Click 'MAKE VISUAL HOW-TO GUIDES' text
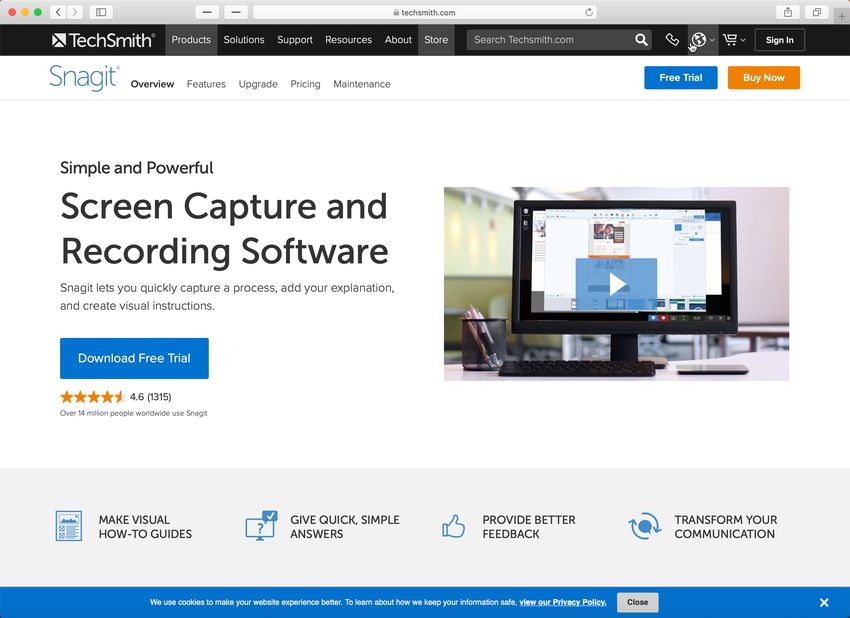Viewport: 850px width, 618px height. coord(145,526)
